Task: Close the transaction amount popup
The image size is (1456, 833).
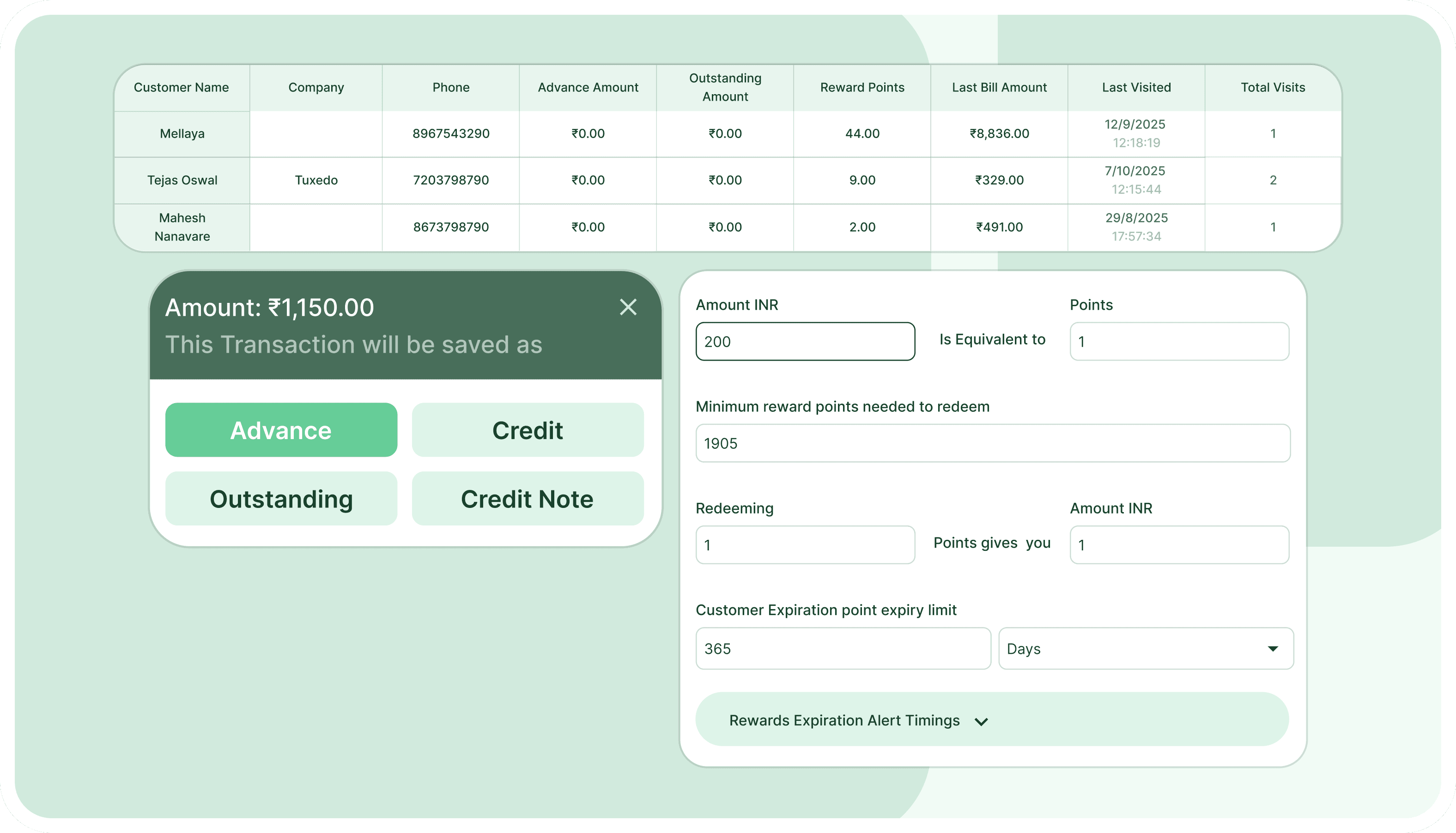Action: coord(628,307)
